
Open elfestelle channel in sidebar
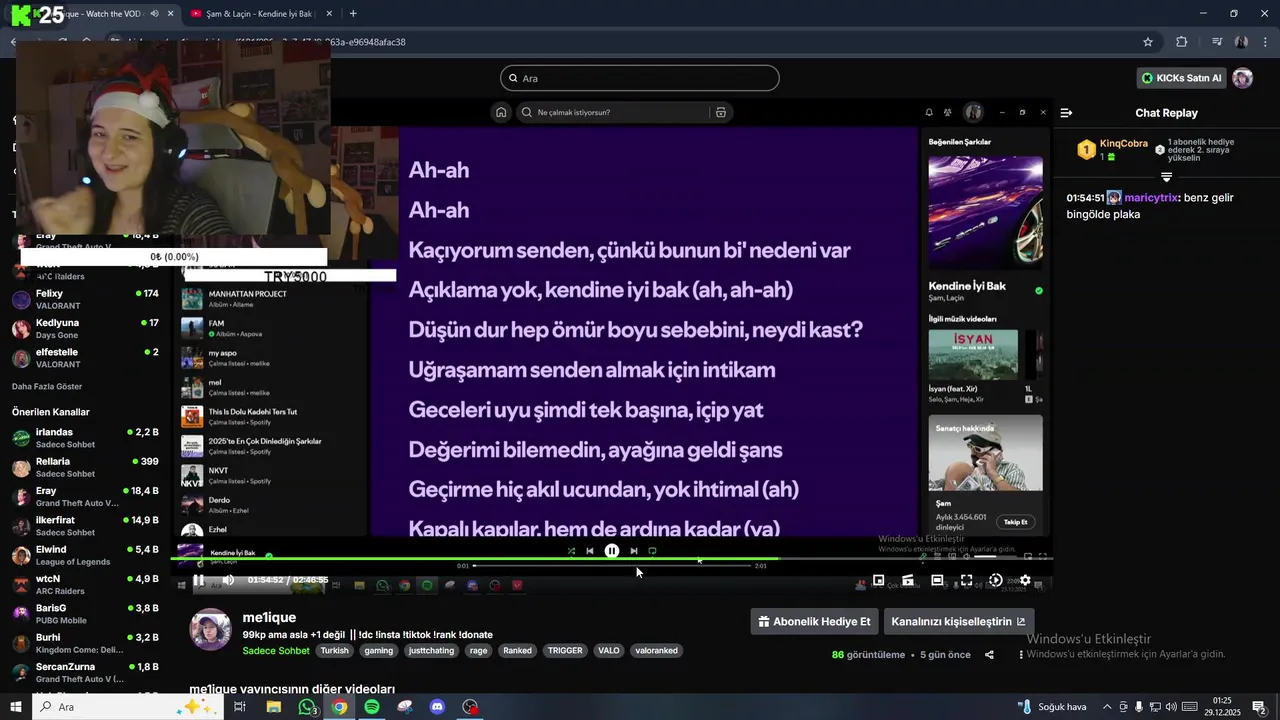(85, 358)
